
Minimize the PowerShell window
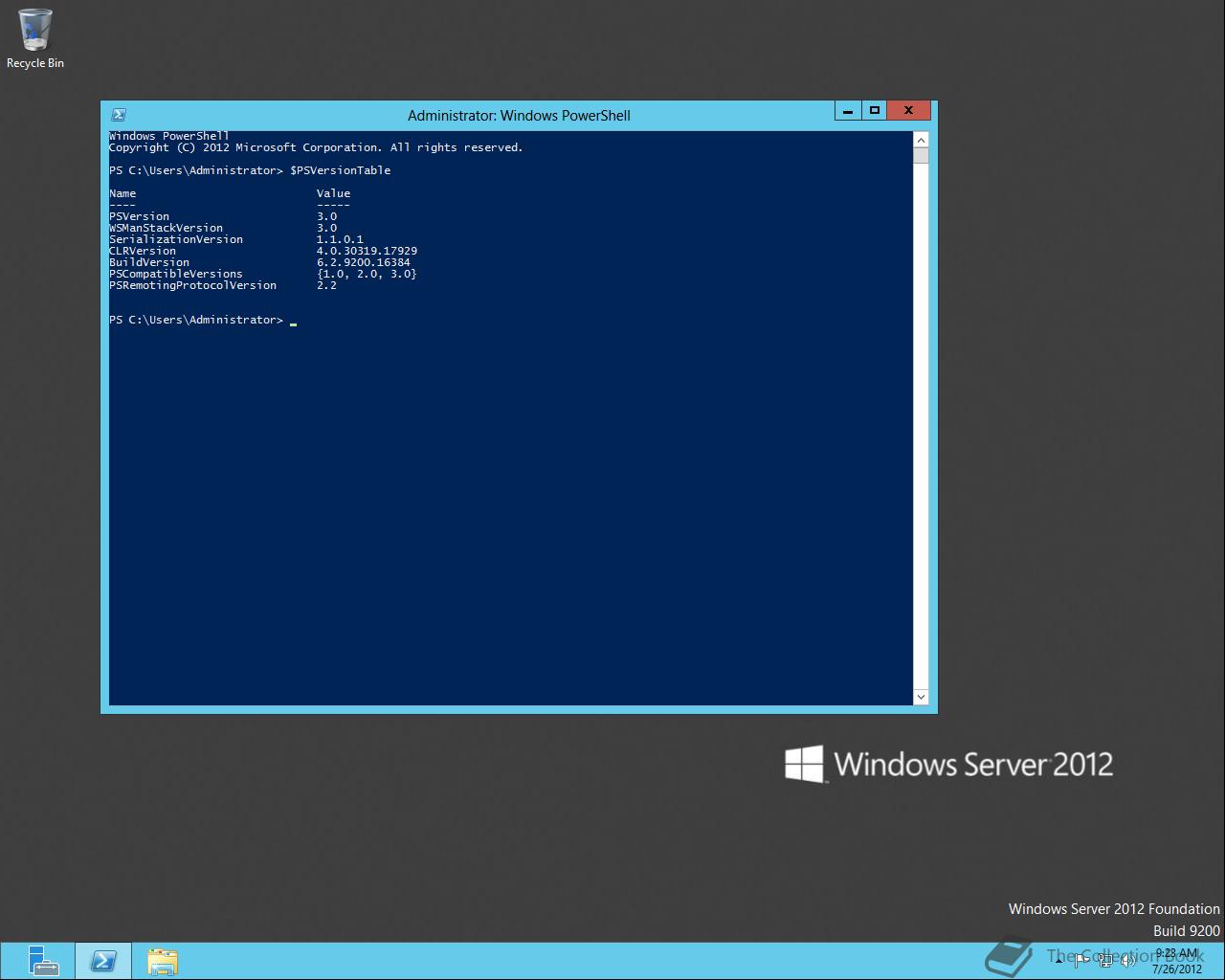coord(847,111)
